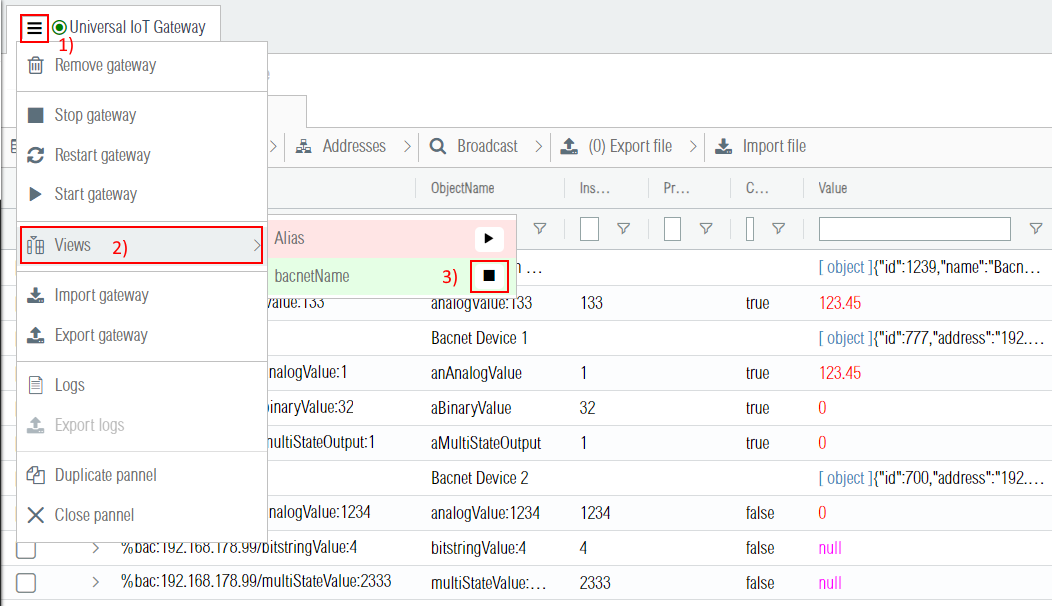Image resolution: width=1052 pixels, height=606 pixels.
Task: Click the Import file toolbar button
Action: tap(761, 147)
